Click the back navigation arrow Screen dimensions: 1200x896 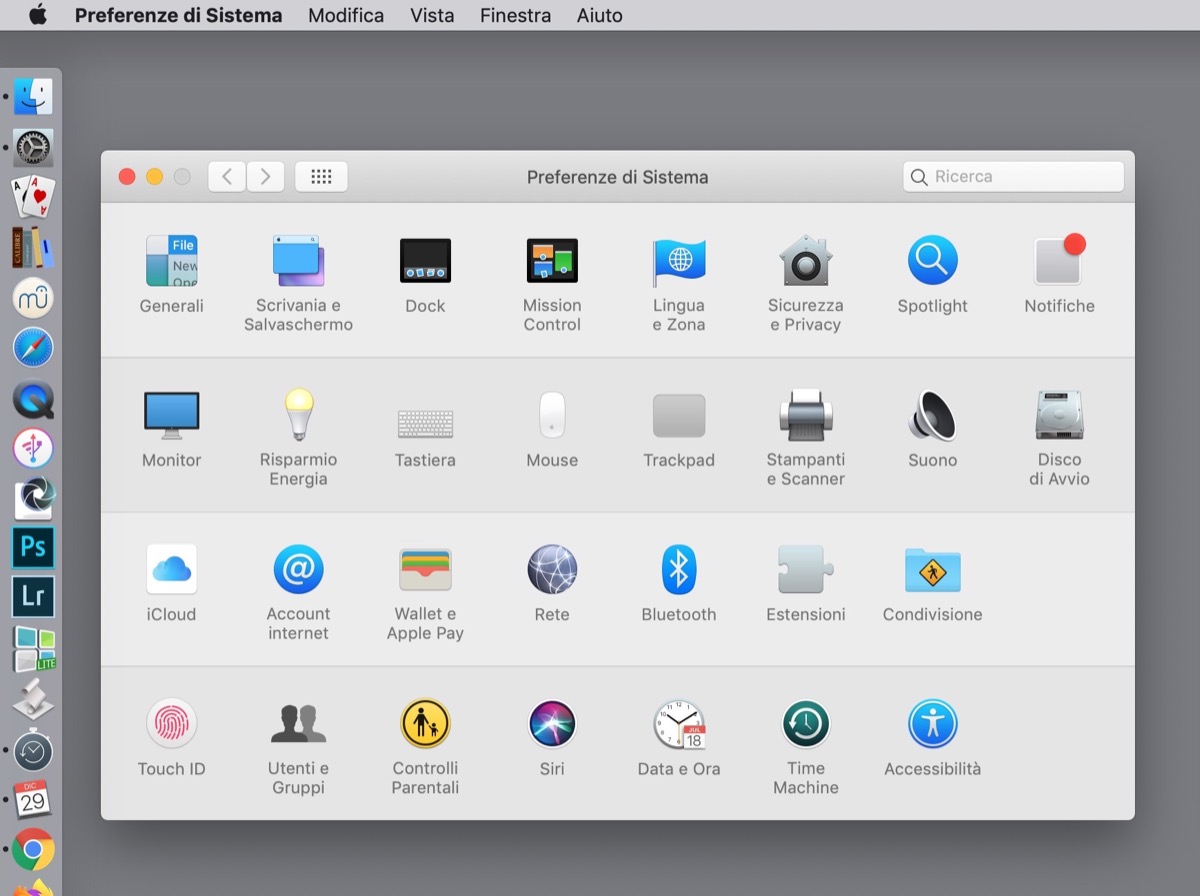[x=227, y=177]
